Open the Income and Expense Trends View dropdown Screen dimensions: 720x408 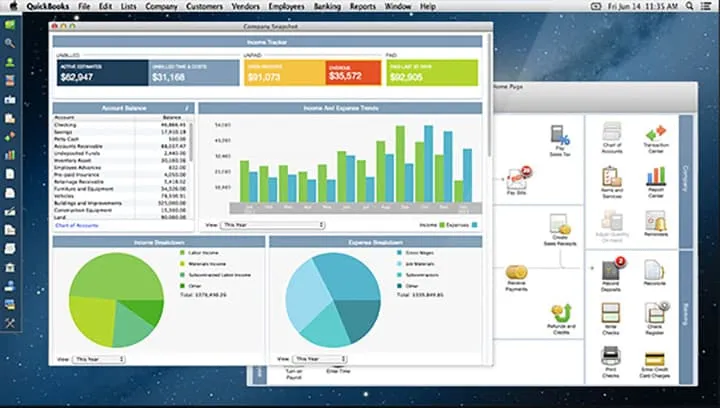[x=272, y=226]
